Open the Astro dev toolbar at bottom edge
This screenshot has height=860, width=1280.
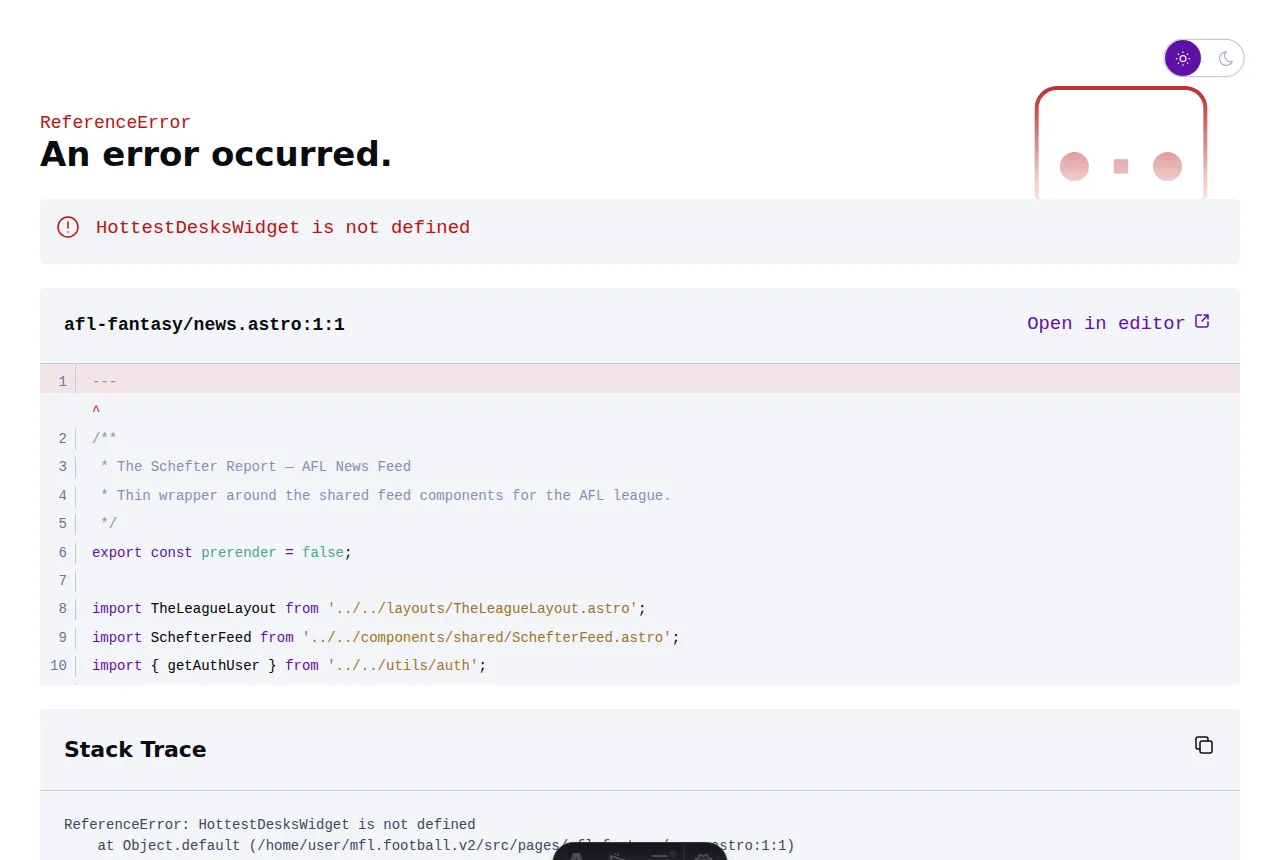click(x=640, y=851)
